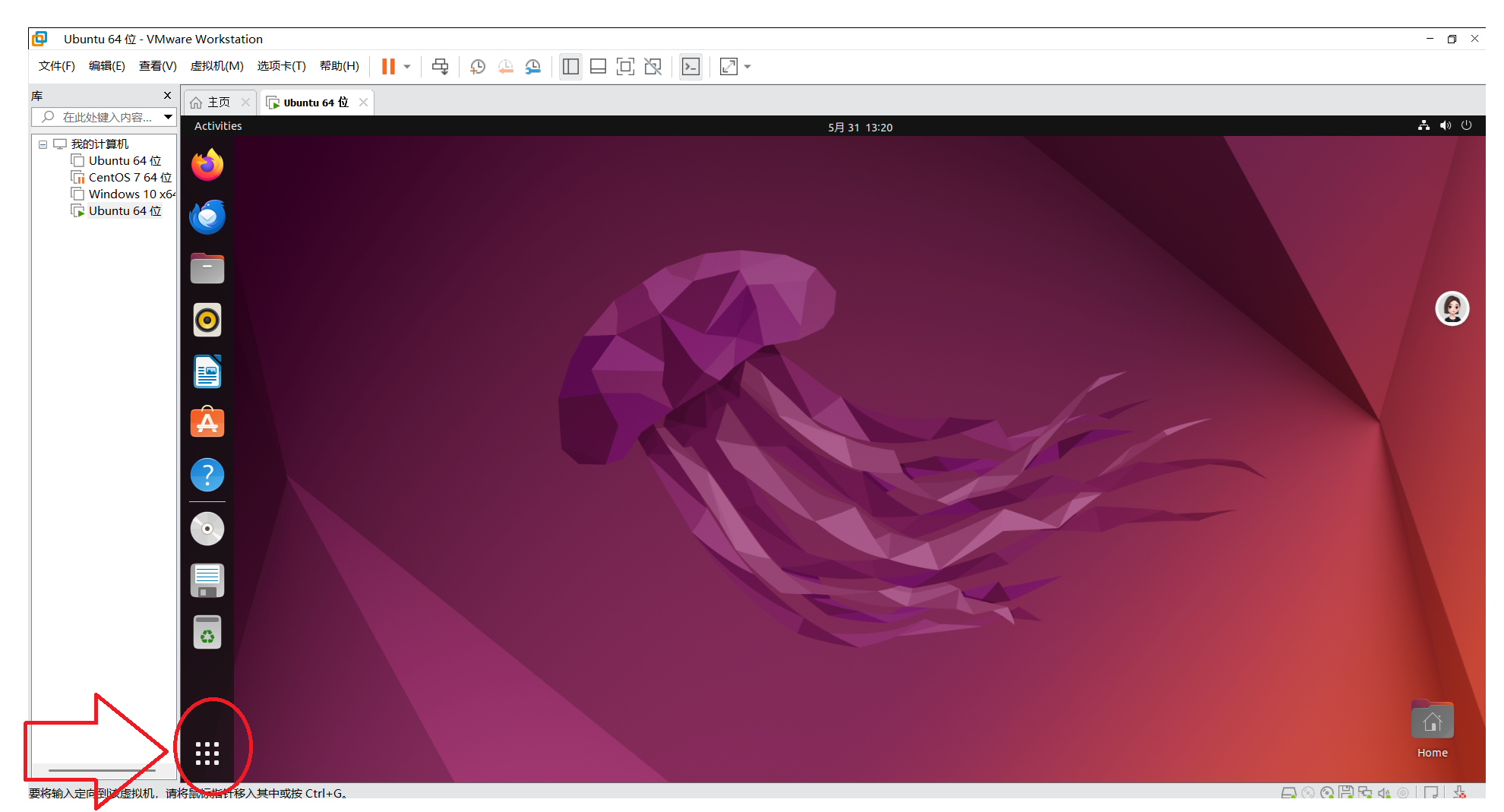Toggle the console view button

tap(690, 67)
